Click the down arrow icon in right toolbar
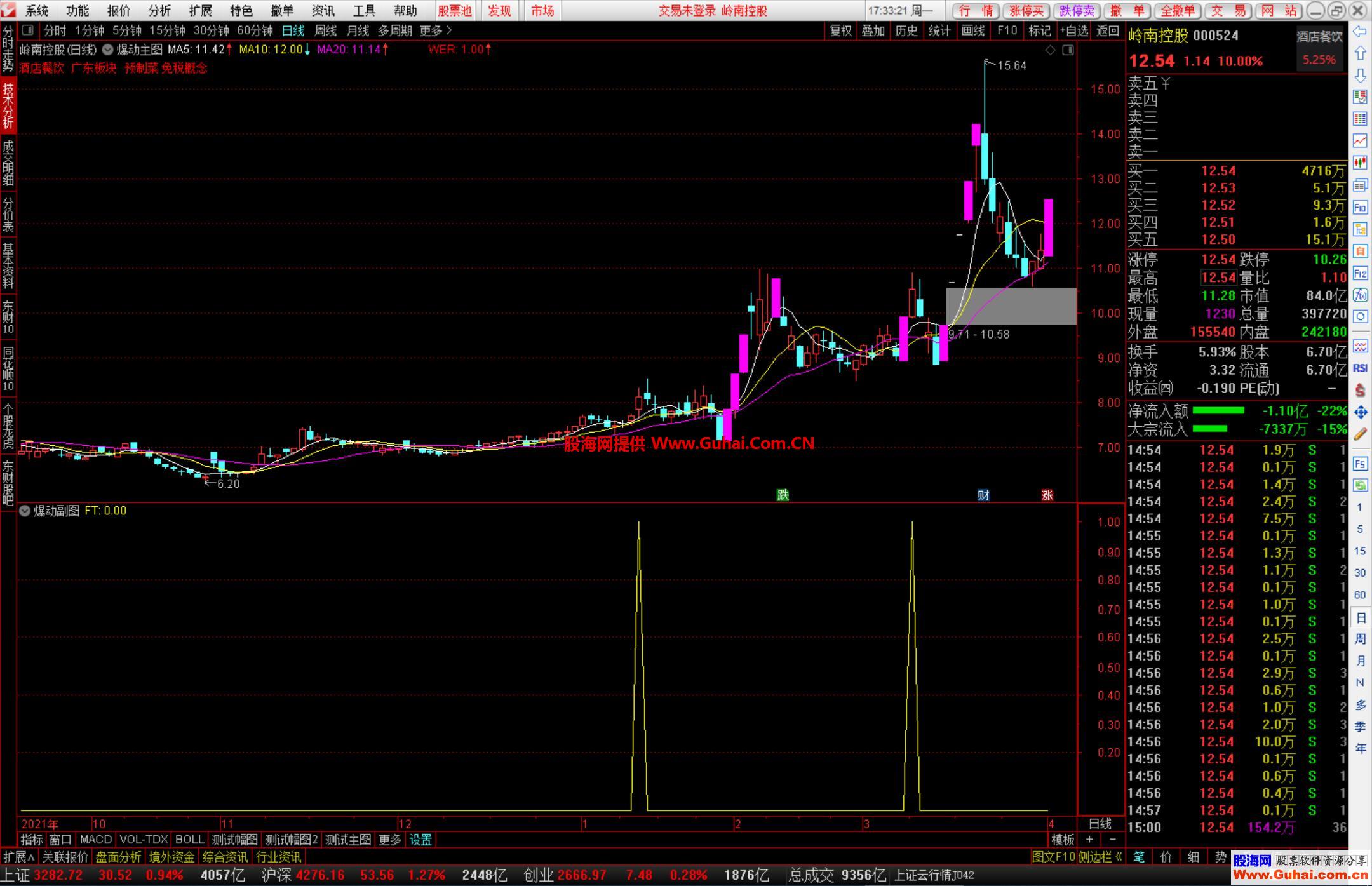The image size is (1372, 886). (1360, 75)
